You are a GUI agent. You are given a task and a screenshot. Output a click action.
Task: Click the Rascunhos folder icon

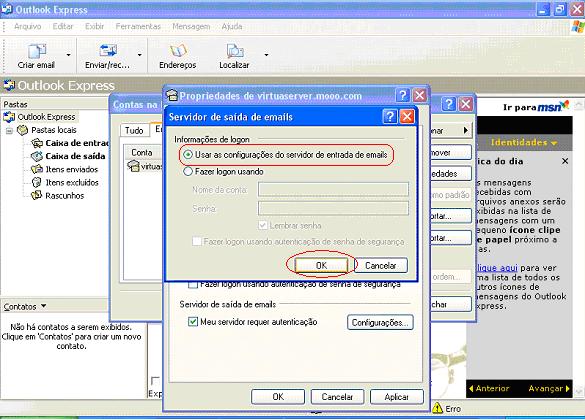[x=37, y=195]
